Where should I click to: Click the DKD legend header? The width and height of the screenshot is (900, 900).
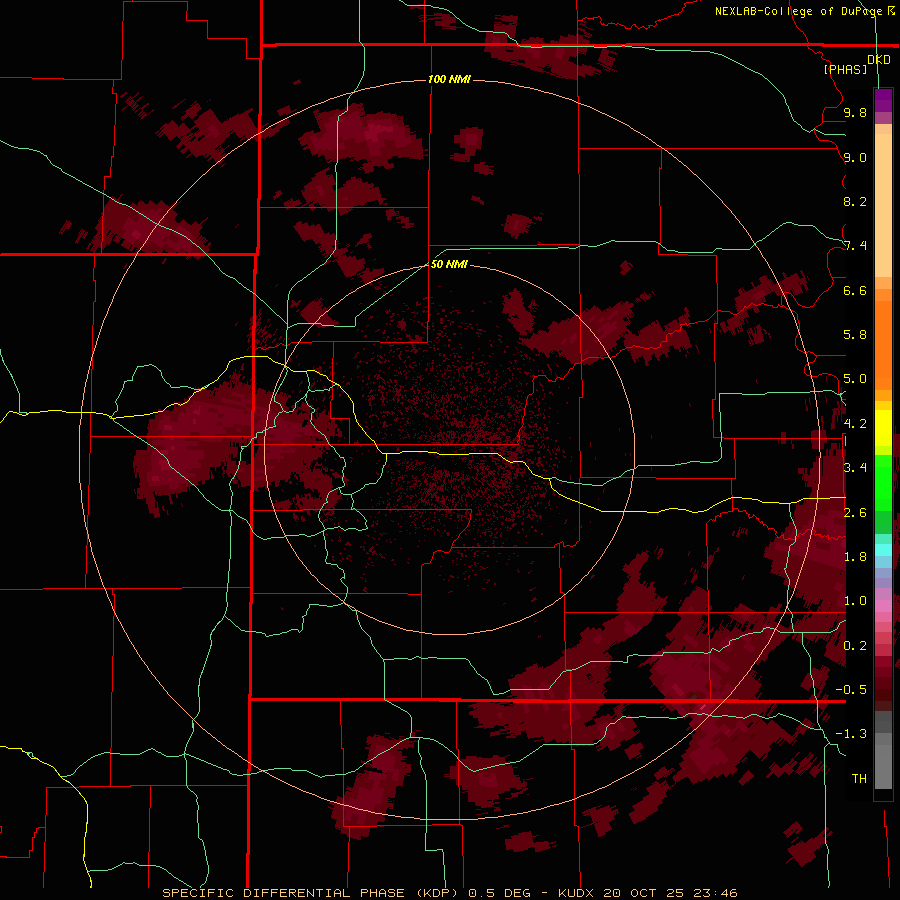pyautogui.click(x=878, y=59)
